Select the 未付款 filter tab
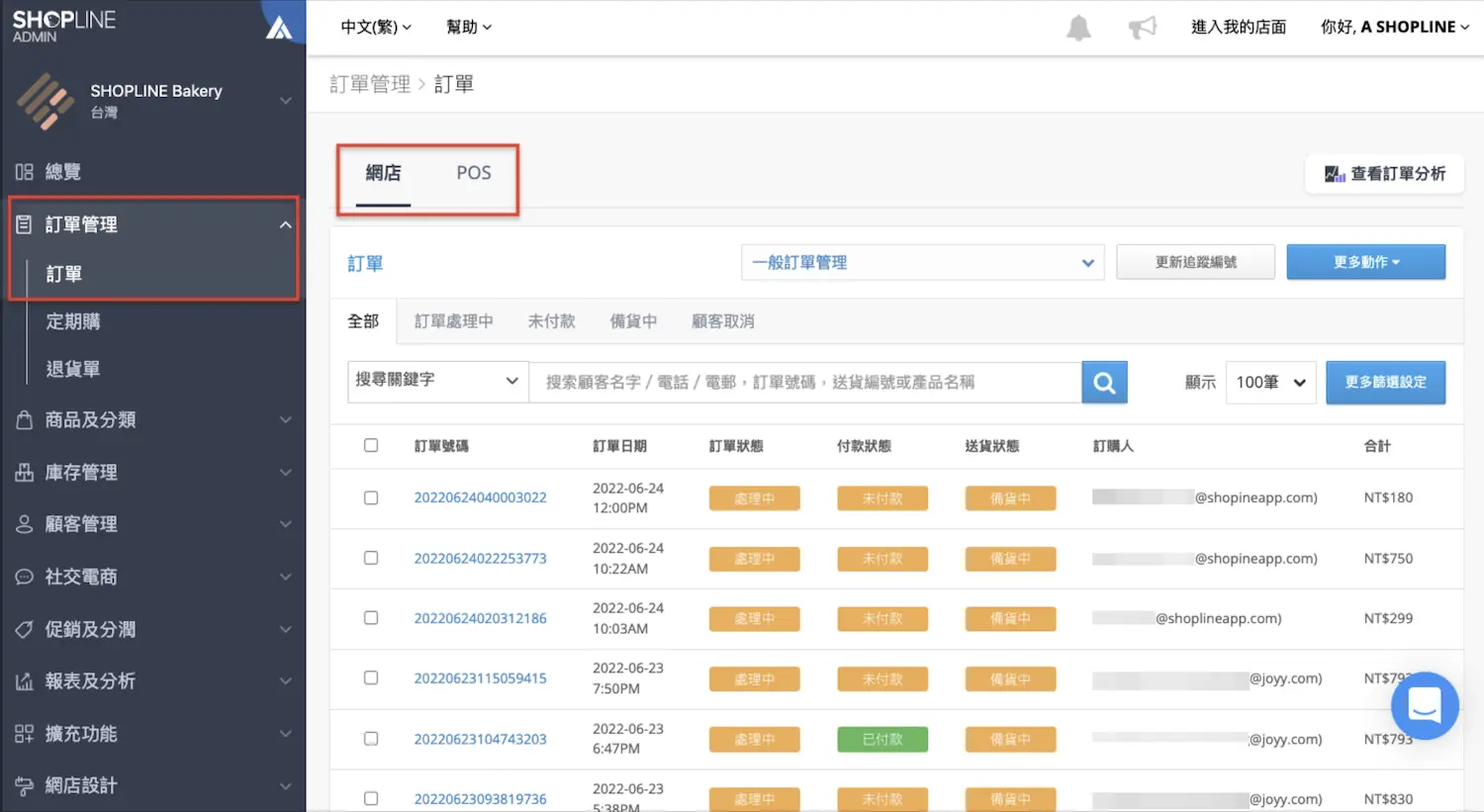 [x=551, y=320]
